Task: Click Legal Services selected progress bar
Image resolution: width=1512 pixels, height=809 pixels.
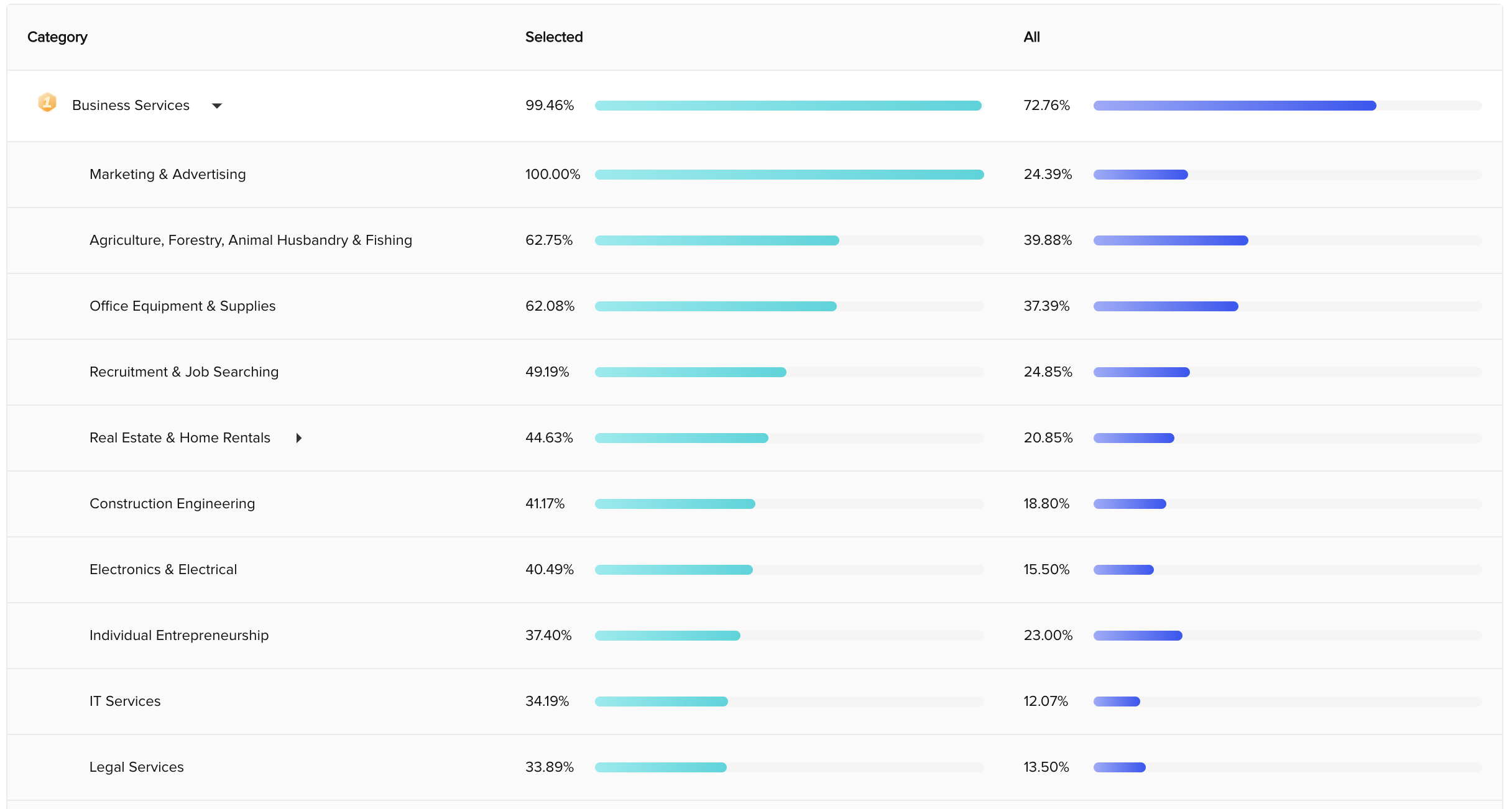Action: point(789,767)
